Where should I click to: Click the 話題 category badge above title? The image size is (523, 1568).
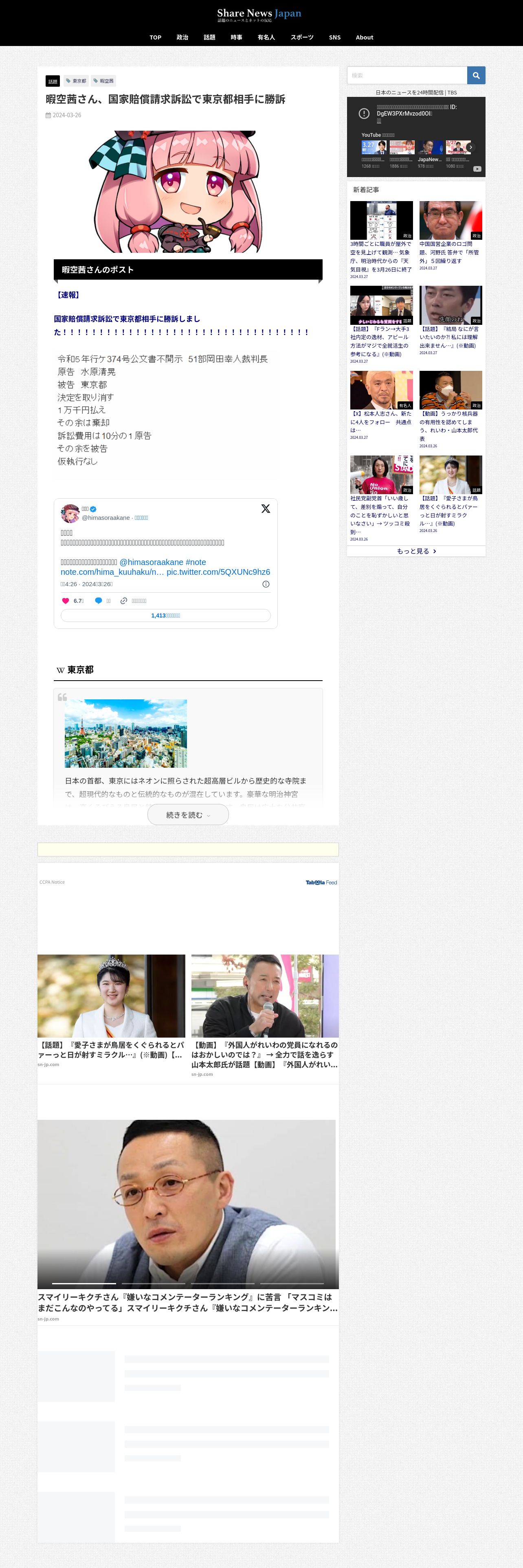tap(53, 81)
